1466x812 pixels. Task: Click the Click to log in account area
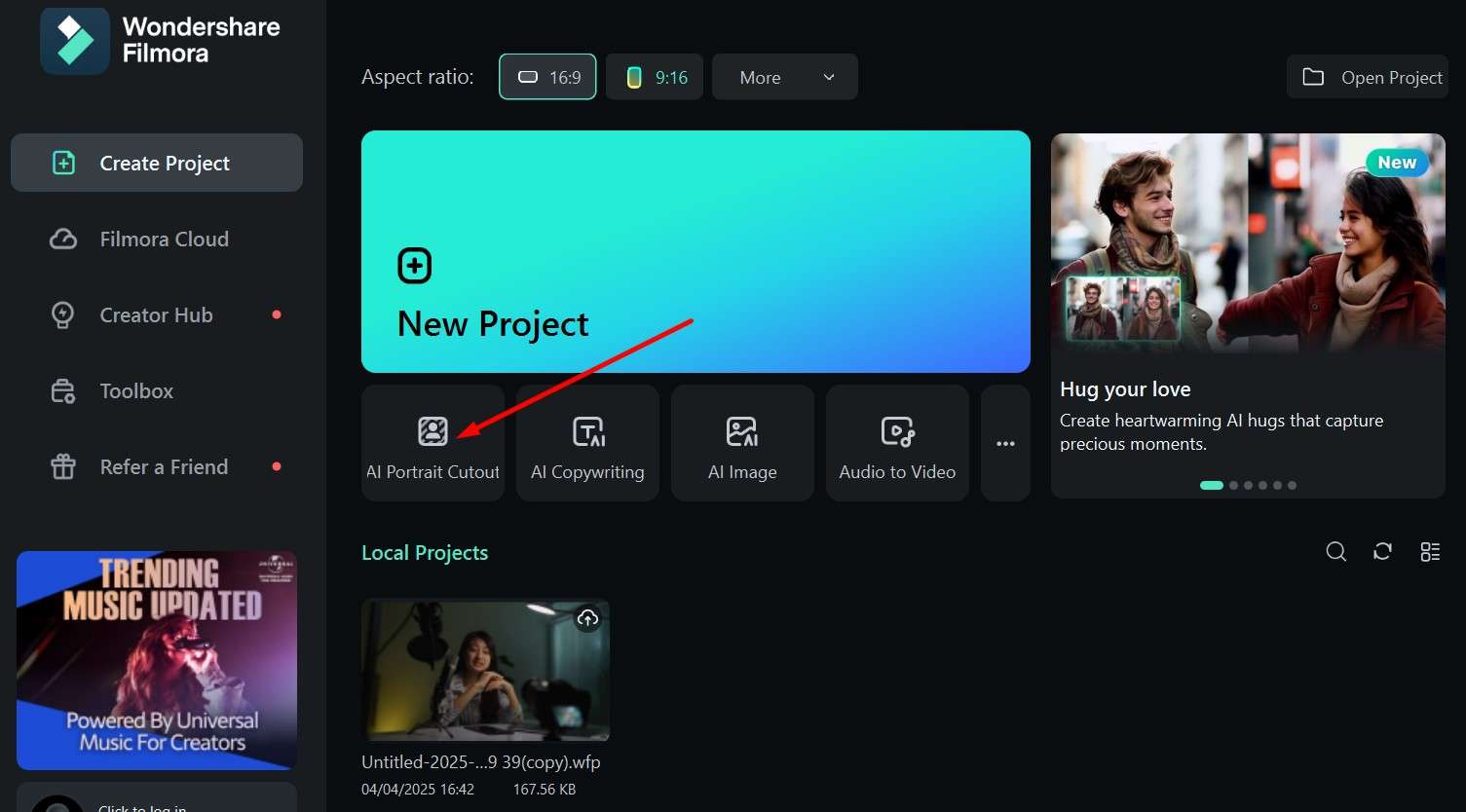(157, 797)
